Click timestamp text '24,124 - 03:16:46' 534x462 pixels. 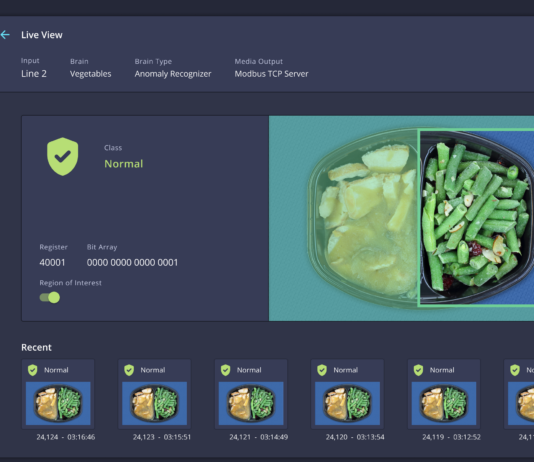click(66, 437)
